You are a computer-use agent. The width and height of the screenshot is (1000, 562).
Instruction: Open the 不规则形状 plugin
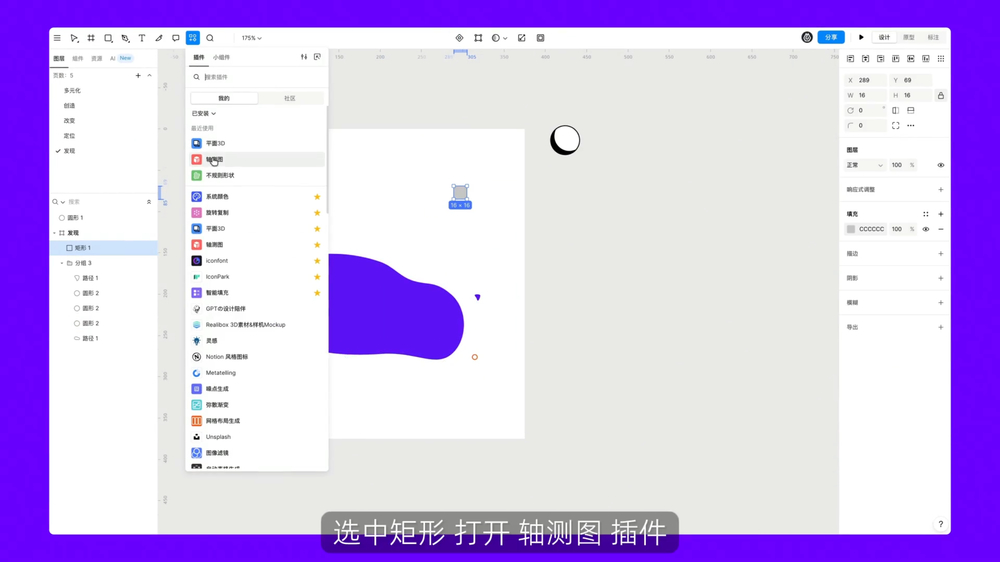click(257, 175)
